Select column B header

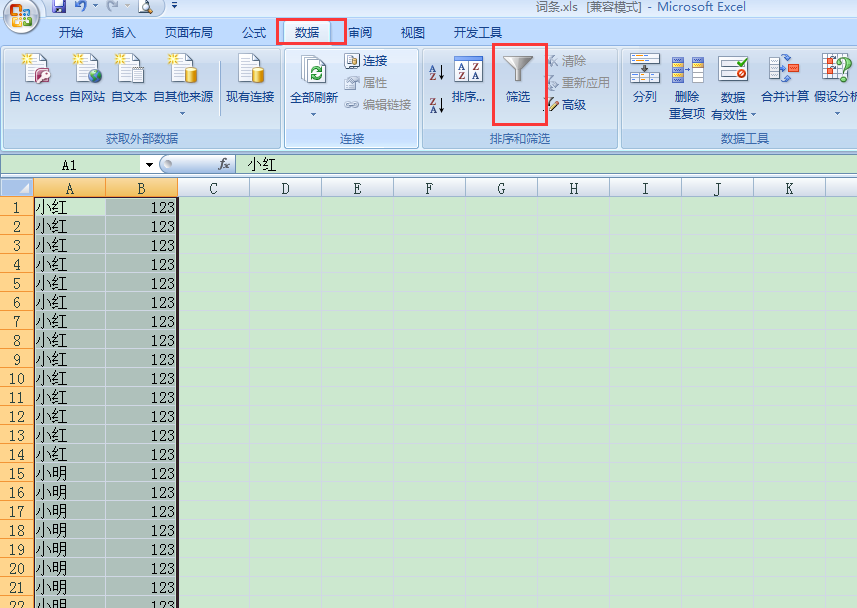click(142, 189)
